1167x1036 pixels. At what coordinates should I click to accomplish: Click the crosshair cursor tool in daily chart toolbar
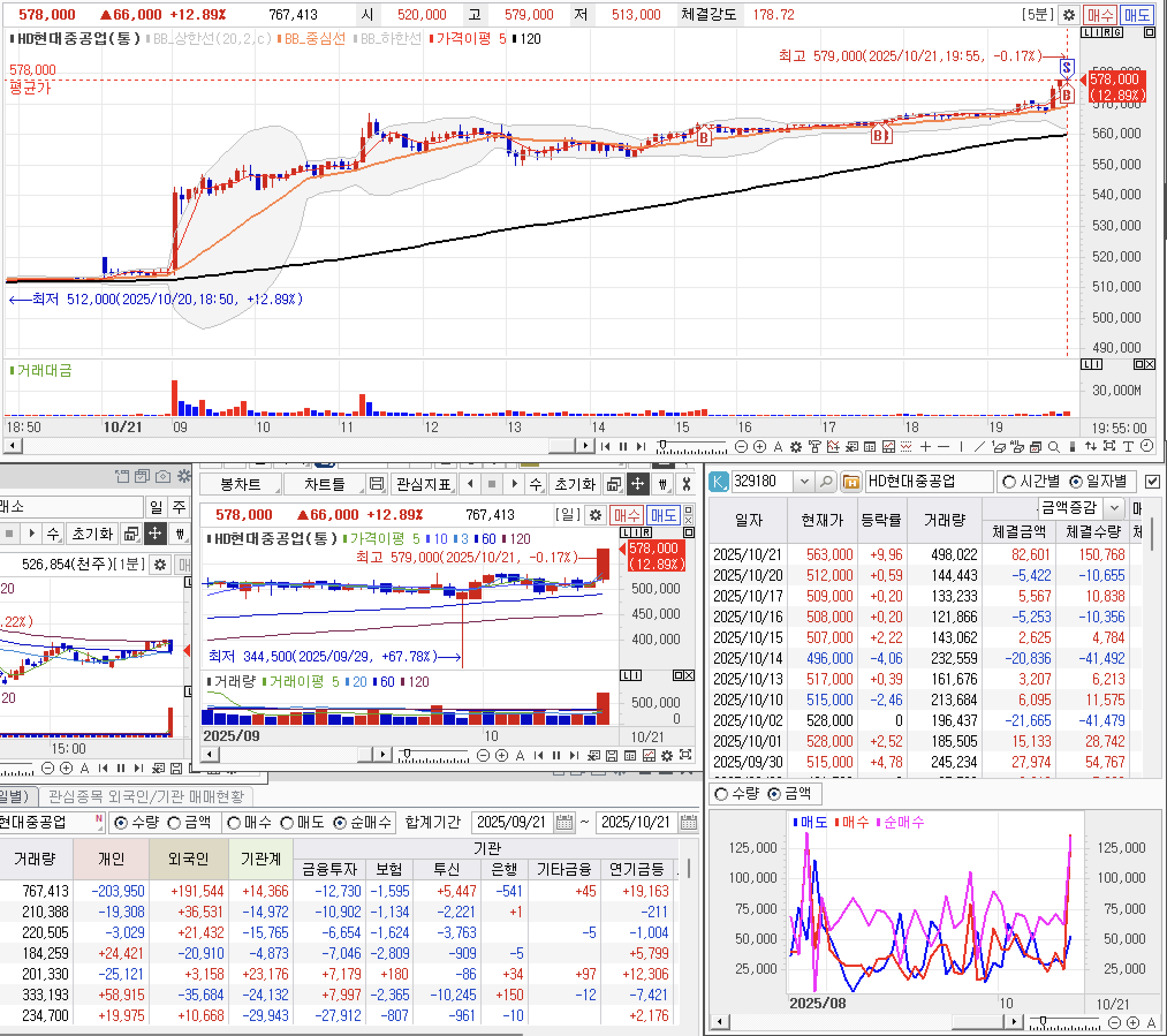pyautogui.click(x=638, y=484)
